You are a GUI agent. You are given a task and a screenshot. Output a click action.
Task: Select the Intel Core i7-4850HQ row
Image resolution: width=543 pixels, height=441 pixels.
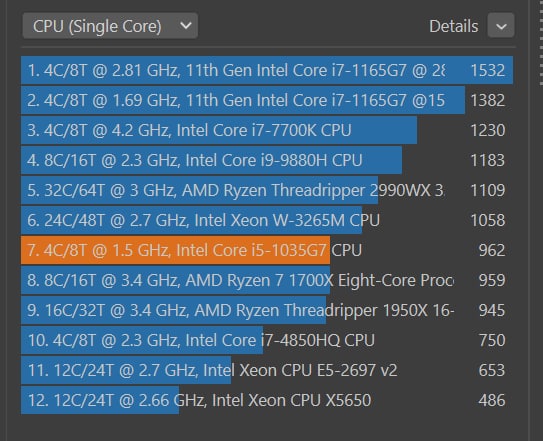pos(267,340)
